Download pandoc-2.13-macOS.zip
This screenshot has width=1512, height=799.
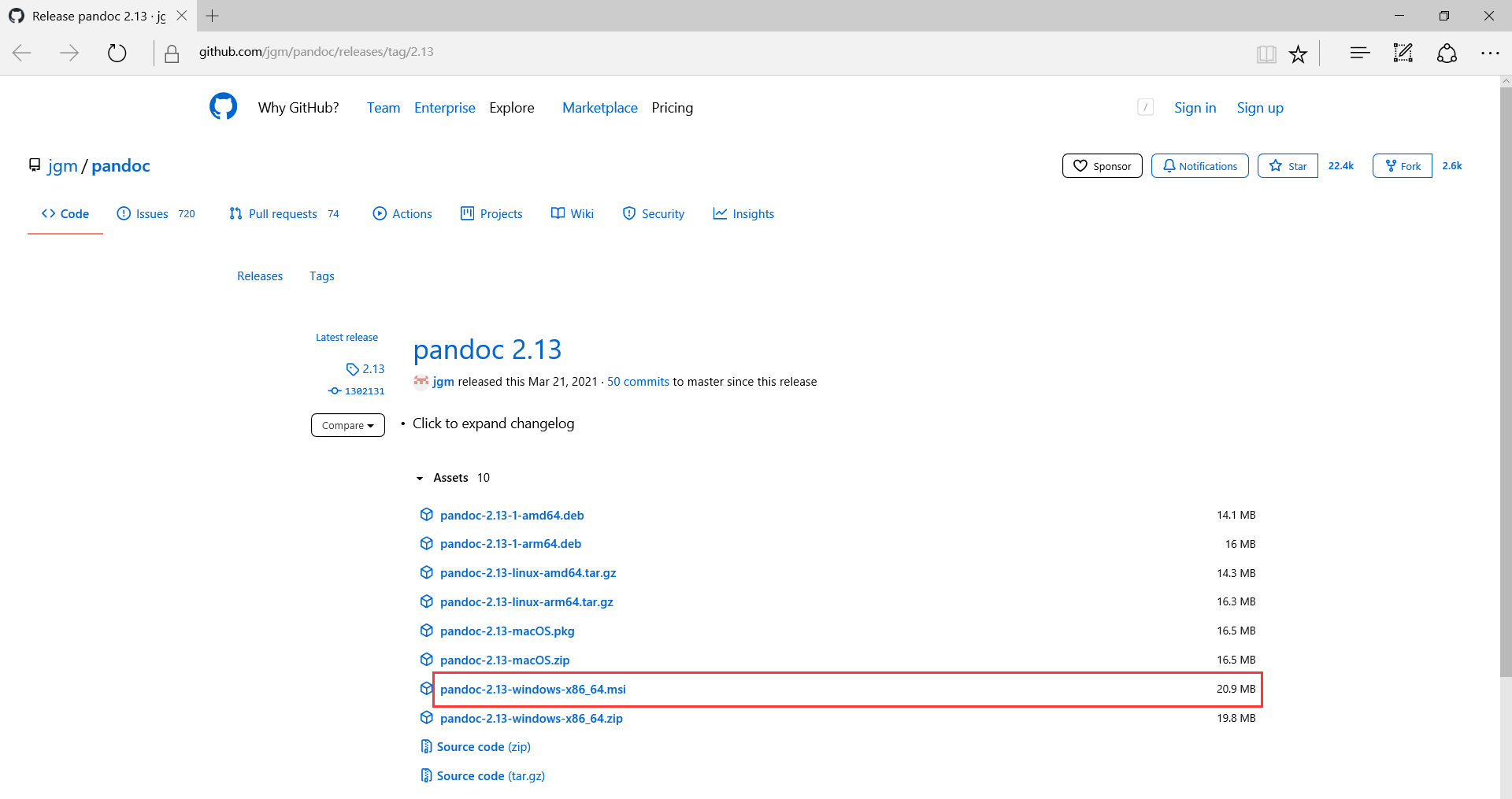[505, 660]
